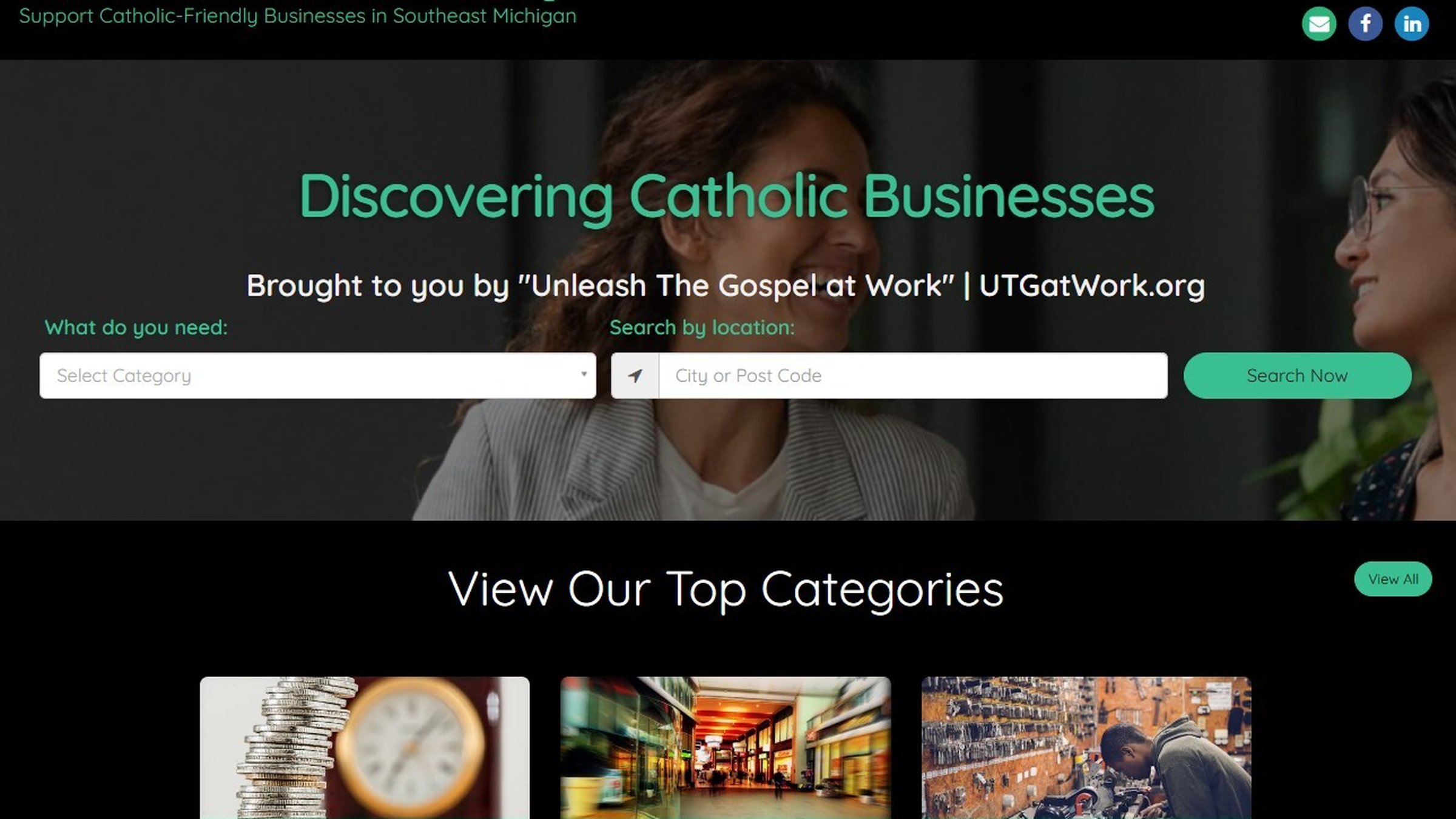Visit the Facebook page icon
This screenshot has width=1456, height=819.
pyautogui.click(x=1365, y=24)
